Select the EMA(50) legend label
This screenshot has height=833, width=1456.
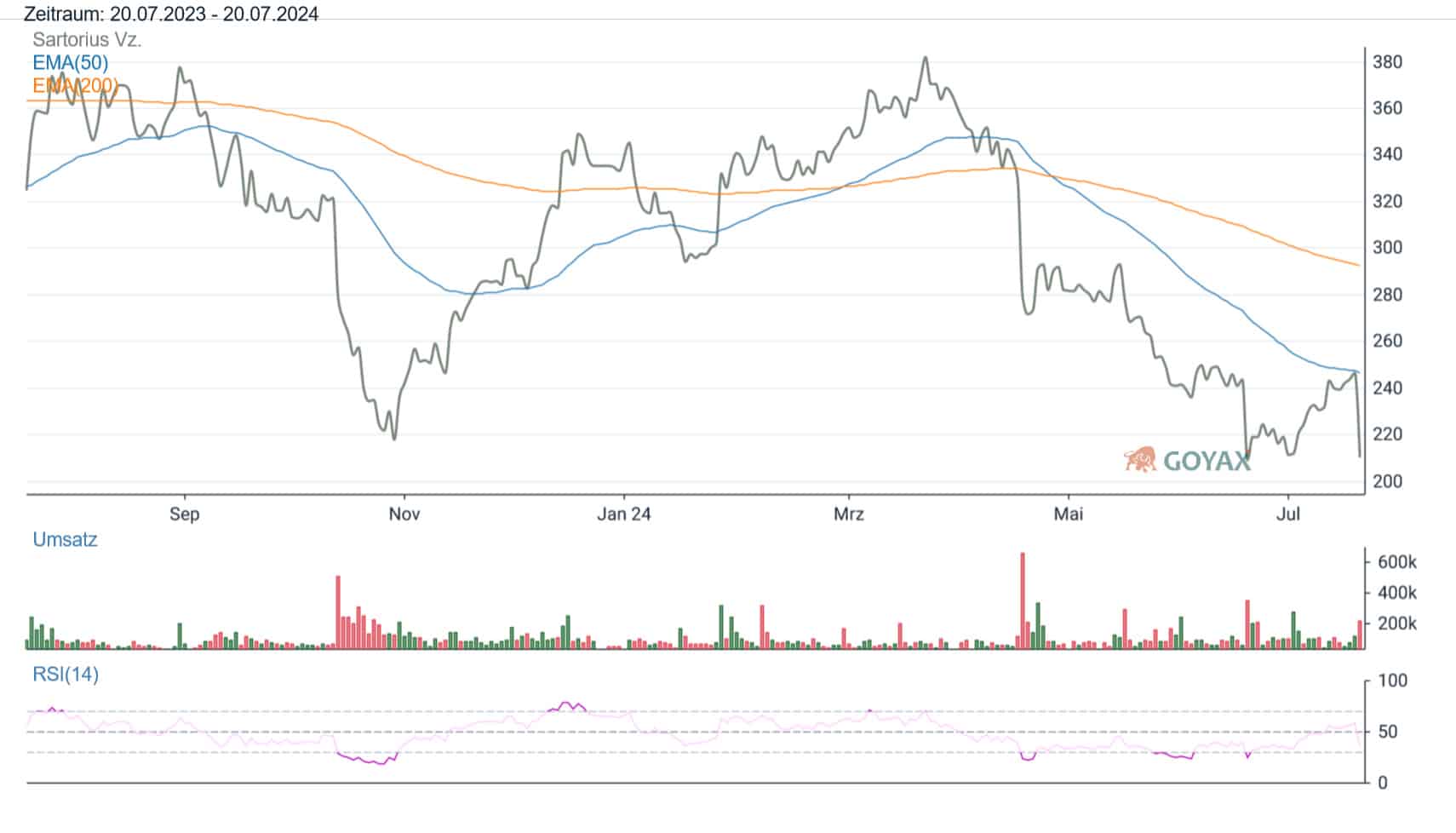pos(71,62)
